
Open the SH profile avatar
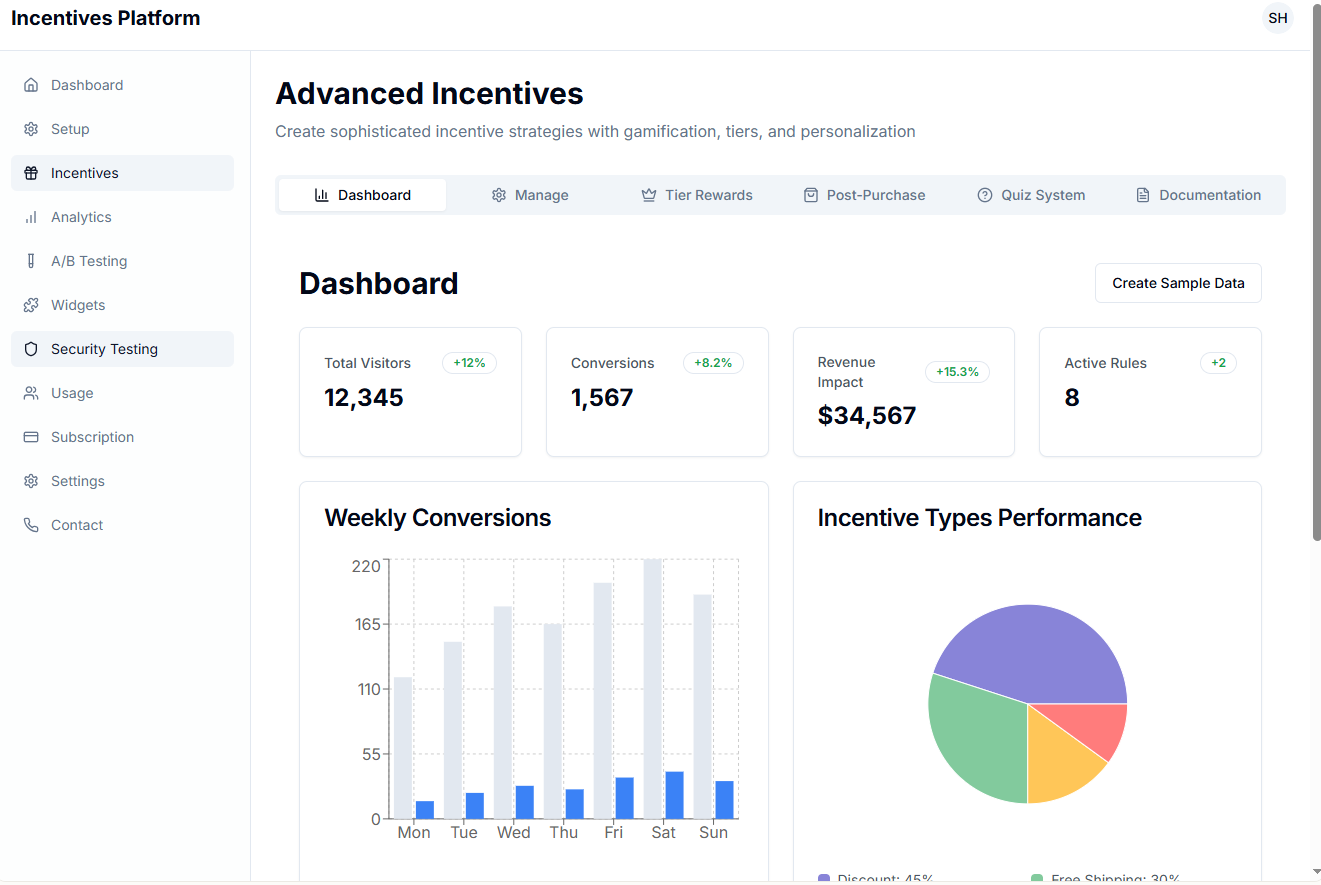(x=1277, y=18)
